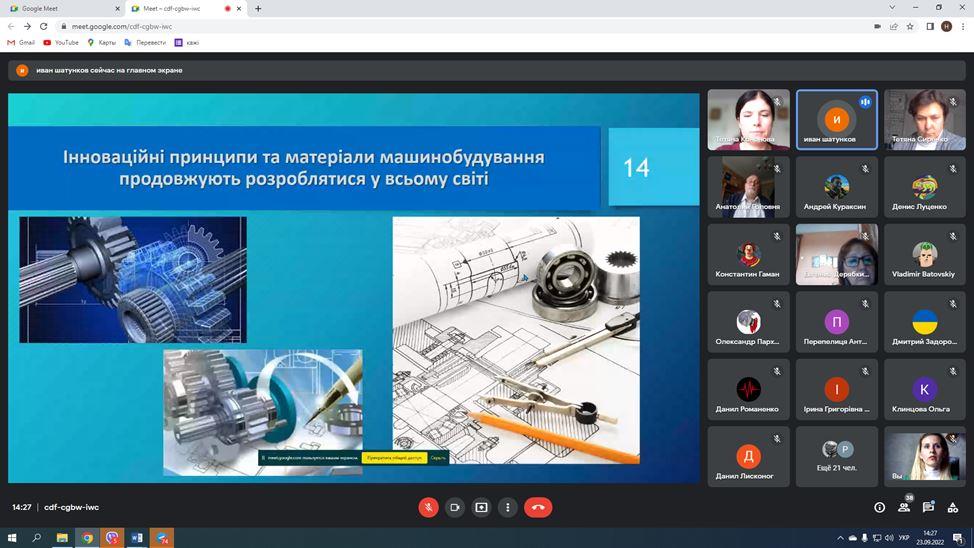Screen dimensions: 974x548
Task: Show the participants list panel
Action: 904,508
